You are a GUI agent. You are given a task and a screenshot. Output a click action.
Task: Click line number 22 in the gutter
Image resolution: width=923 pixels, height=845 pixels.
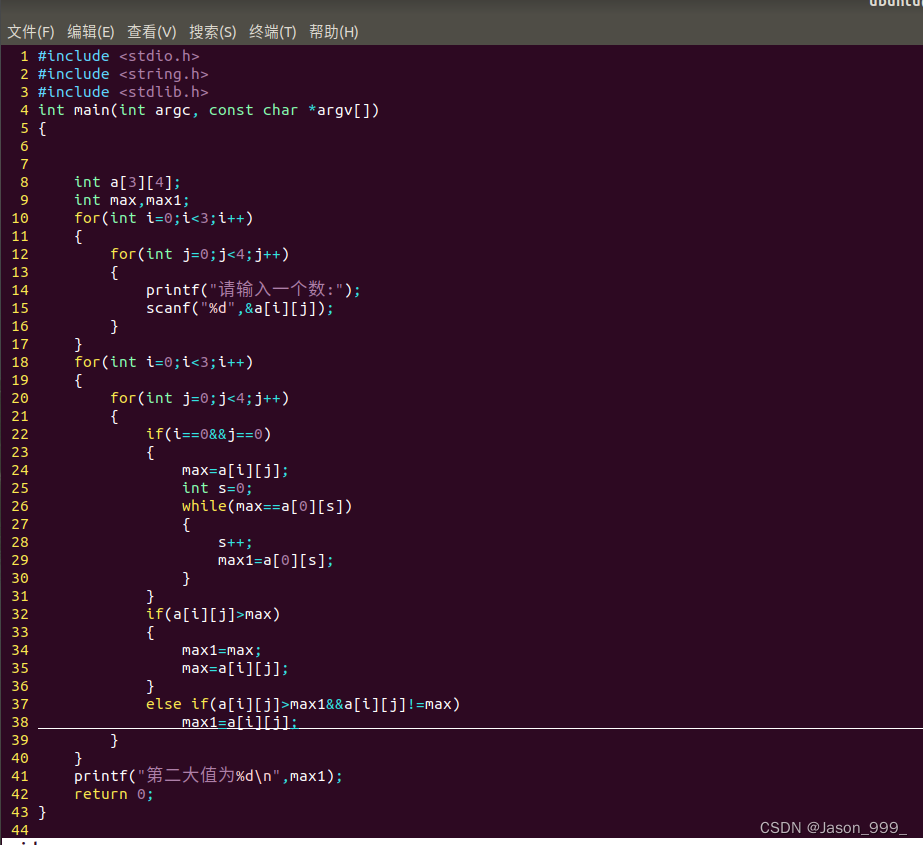click(20, 433)
